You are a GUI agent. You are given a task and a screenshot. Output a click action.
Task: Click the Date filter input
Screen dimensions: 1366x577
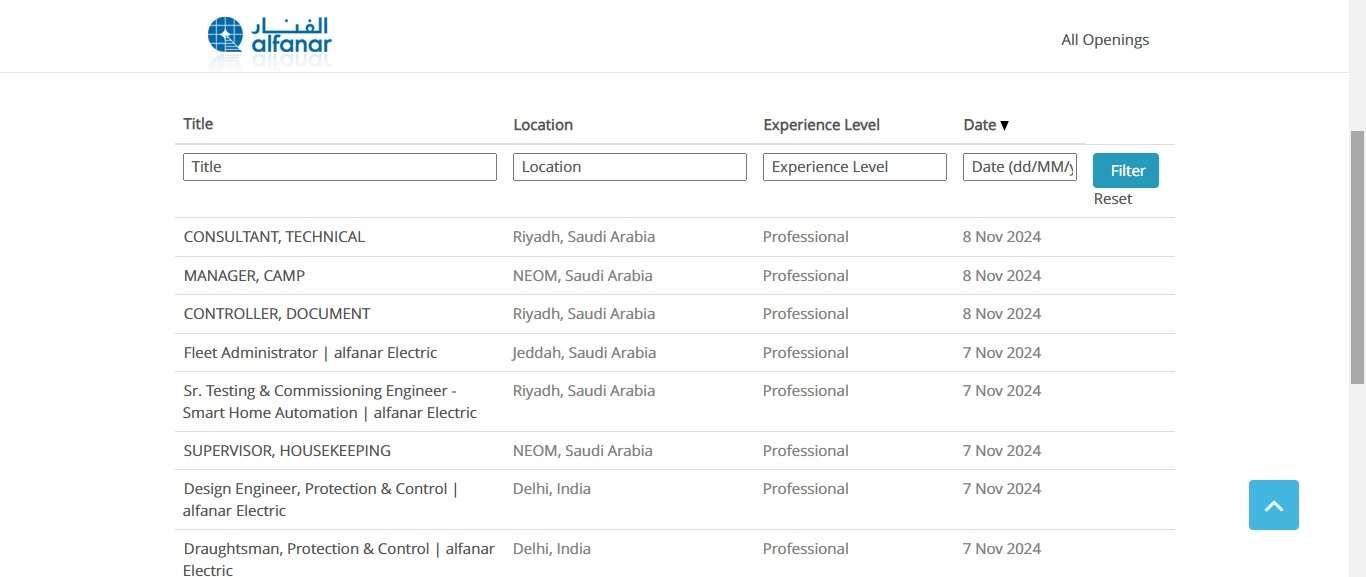tap(1020, 167)
